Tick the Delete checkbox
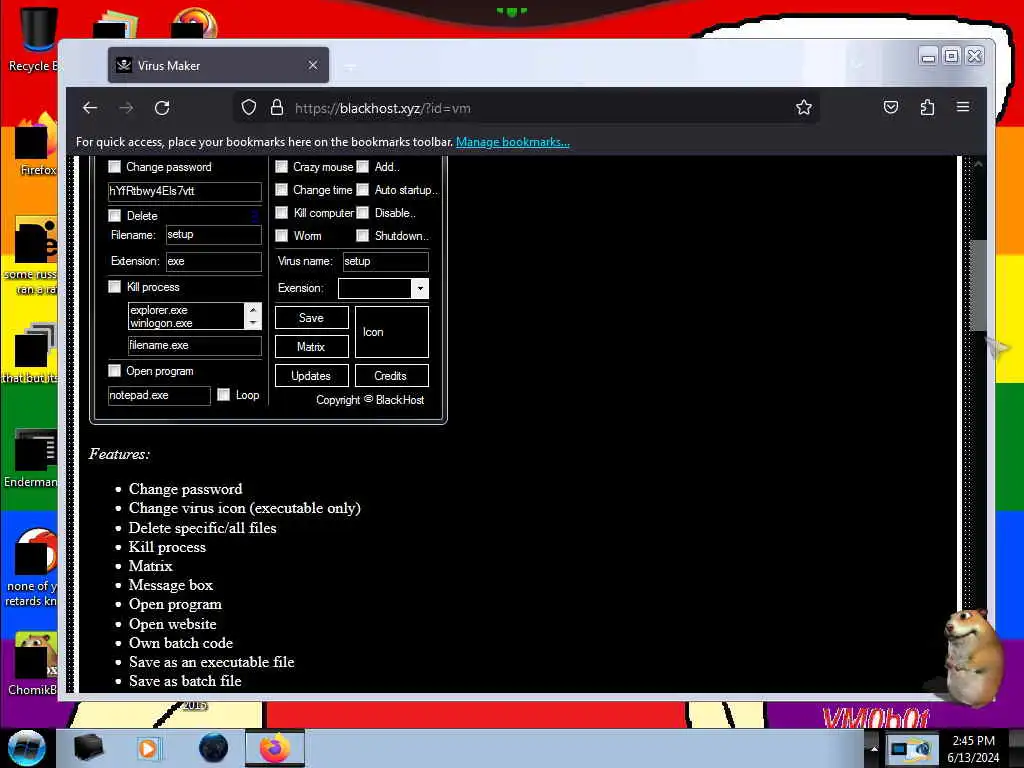The width and height of the screenshot is (1024, 768). [114, 216]
